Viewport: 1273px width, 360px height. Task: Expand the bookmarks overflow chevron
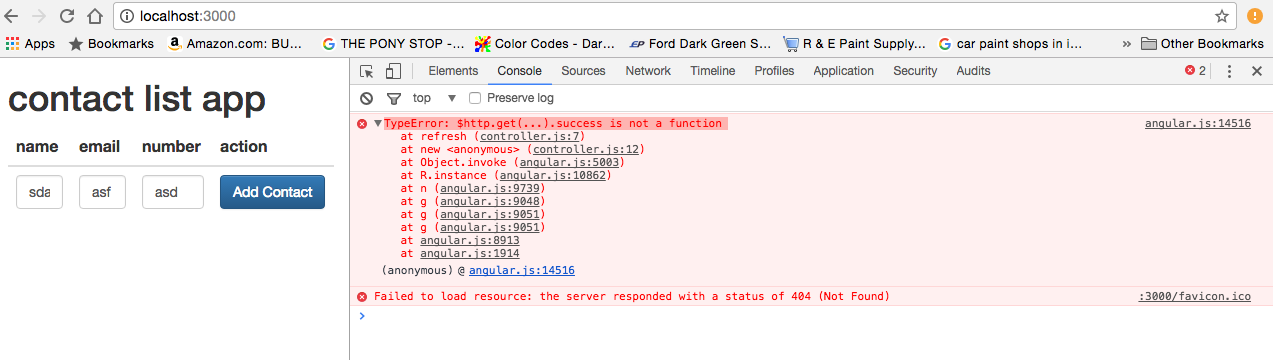1127,44
